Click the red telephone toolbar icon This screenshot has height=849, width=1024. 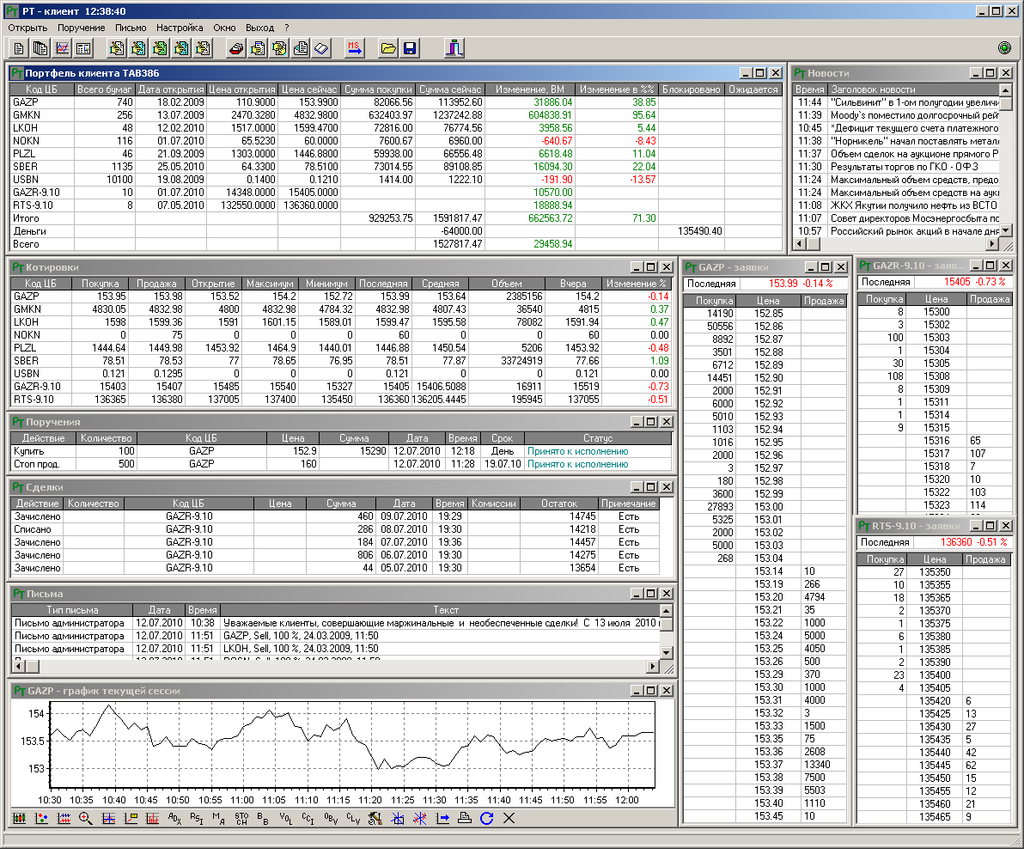point(237,48)
